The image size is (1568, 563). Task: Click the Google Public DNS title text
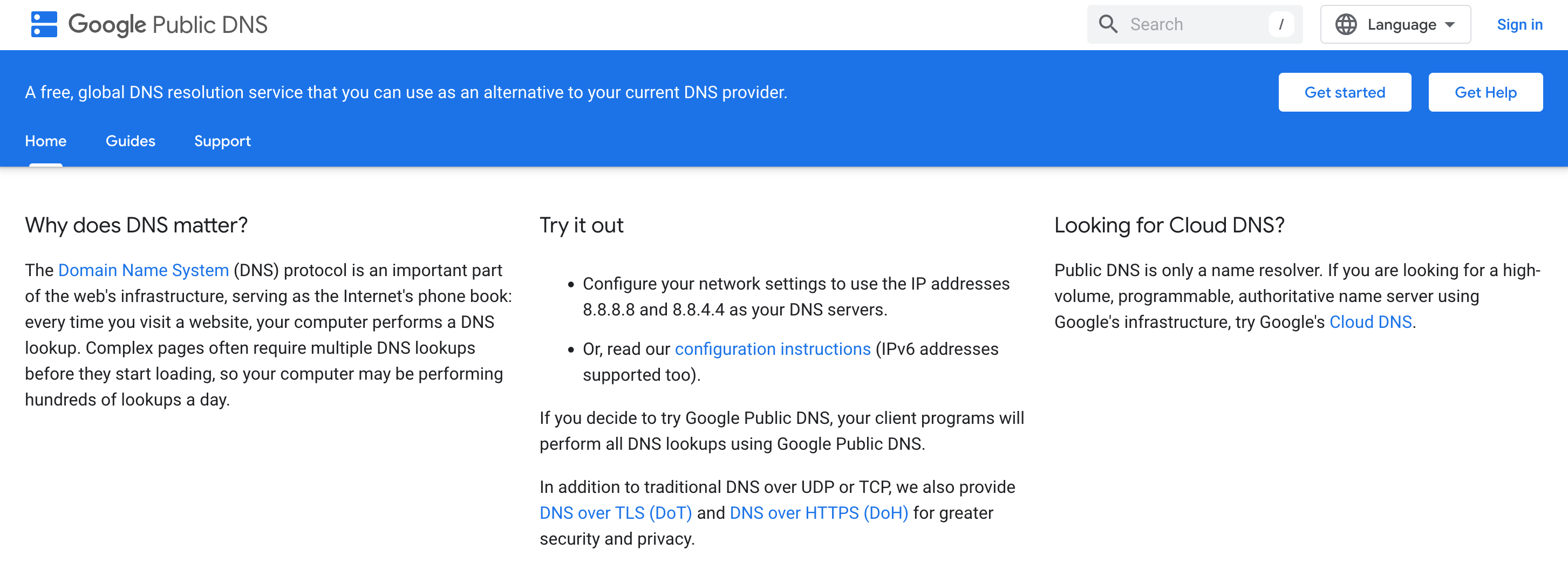pyautogui.click(x=168, y=24)
